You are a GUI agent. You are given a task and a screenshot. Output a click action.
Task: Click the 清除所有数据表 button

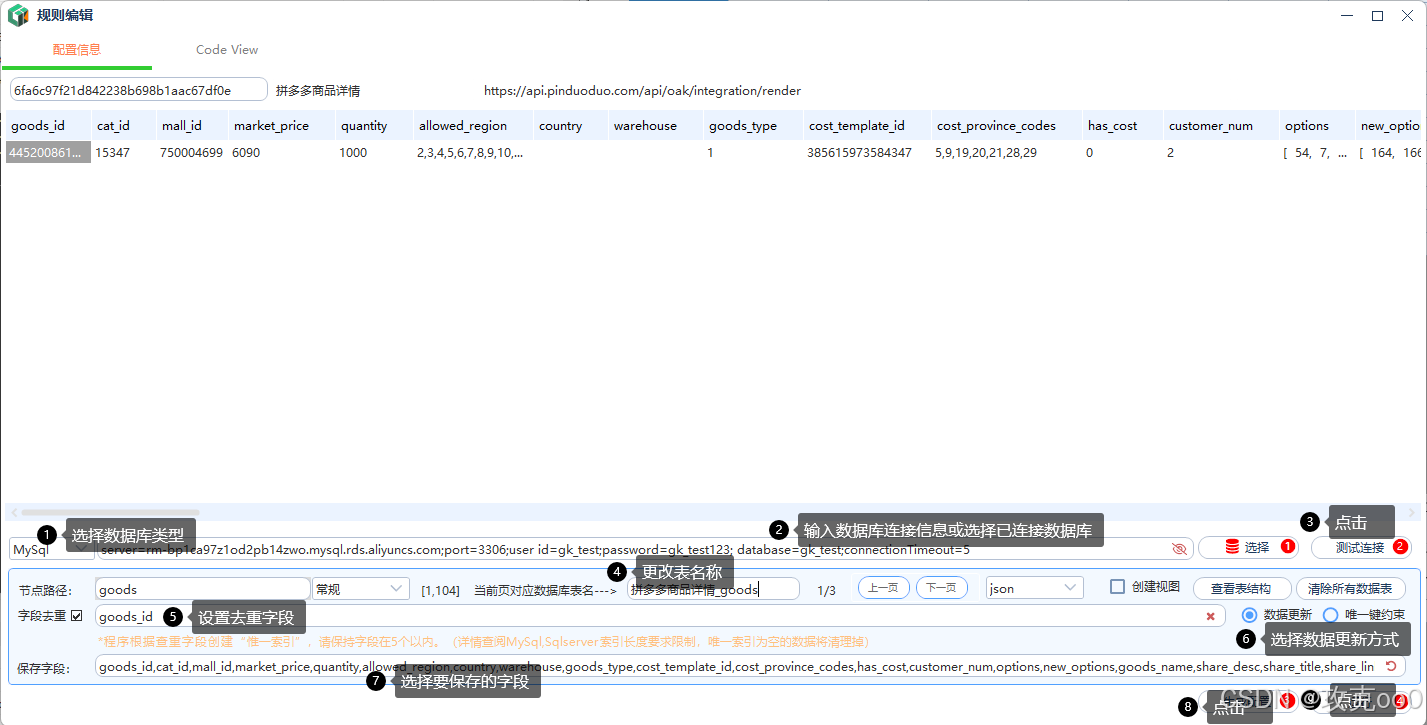(x=1350, y=588)
